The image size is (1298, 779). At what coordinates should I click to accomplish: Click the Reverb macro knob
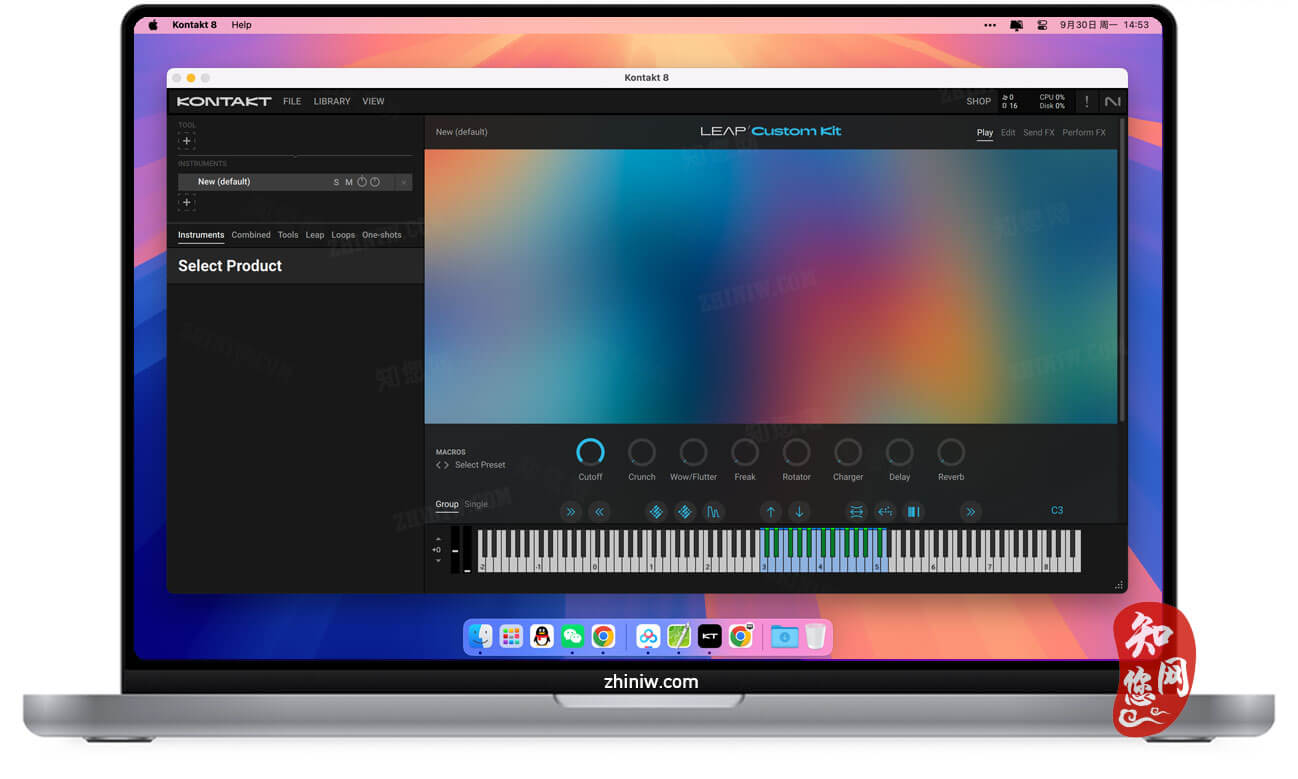[x=951, y=452]
